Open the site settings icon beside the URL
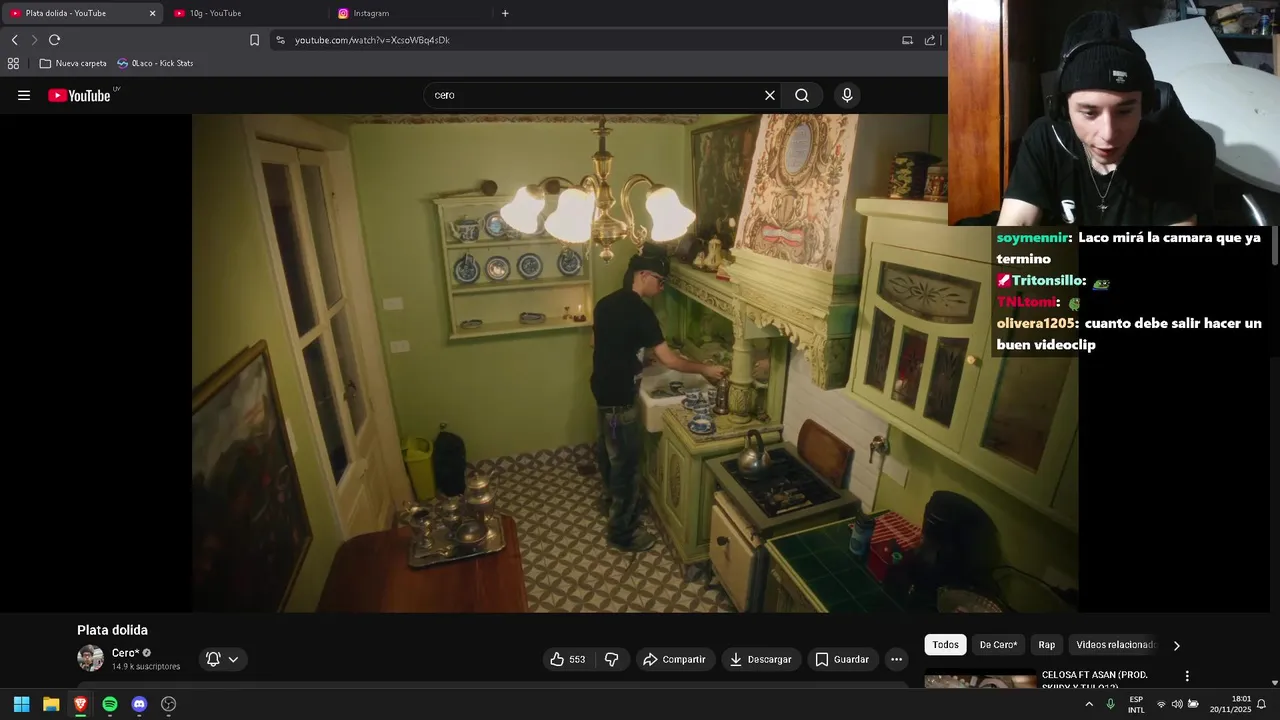The image size is (1280, 720). tap(280, 40)
